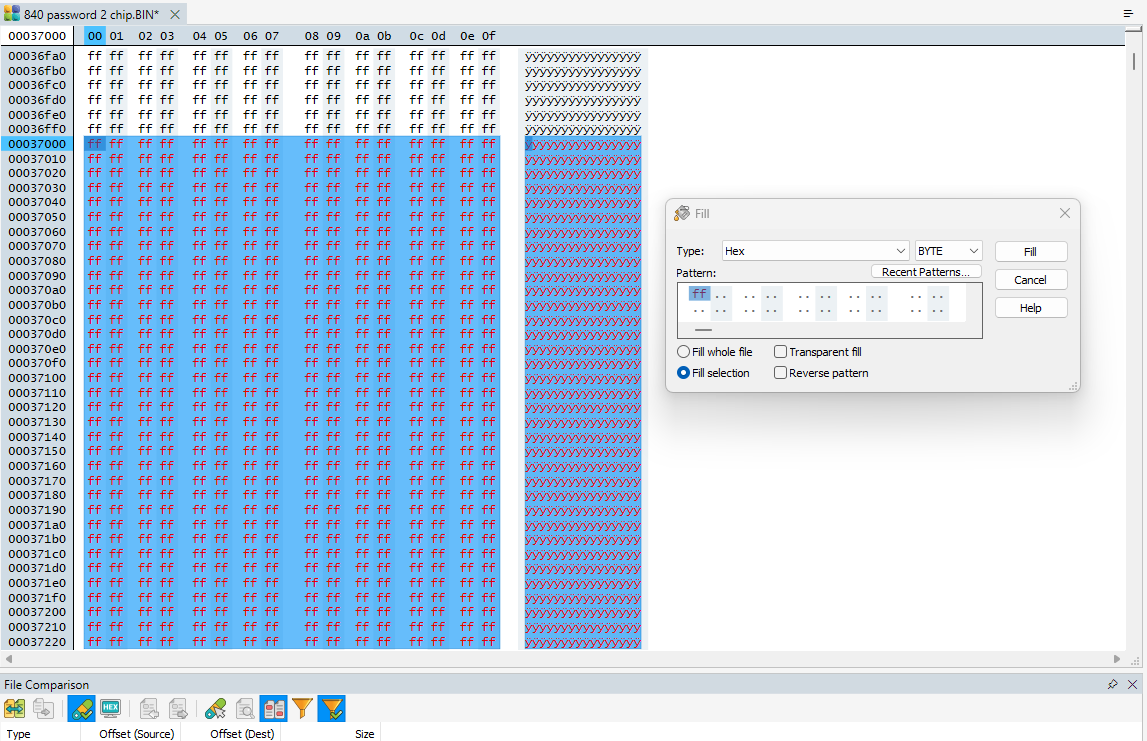This screenshot has height=741, width=1147.
Task: Toggle the highlighted side-by-side pages icon
Action: coord(274,708)
